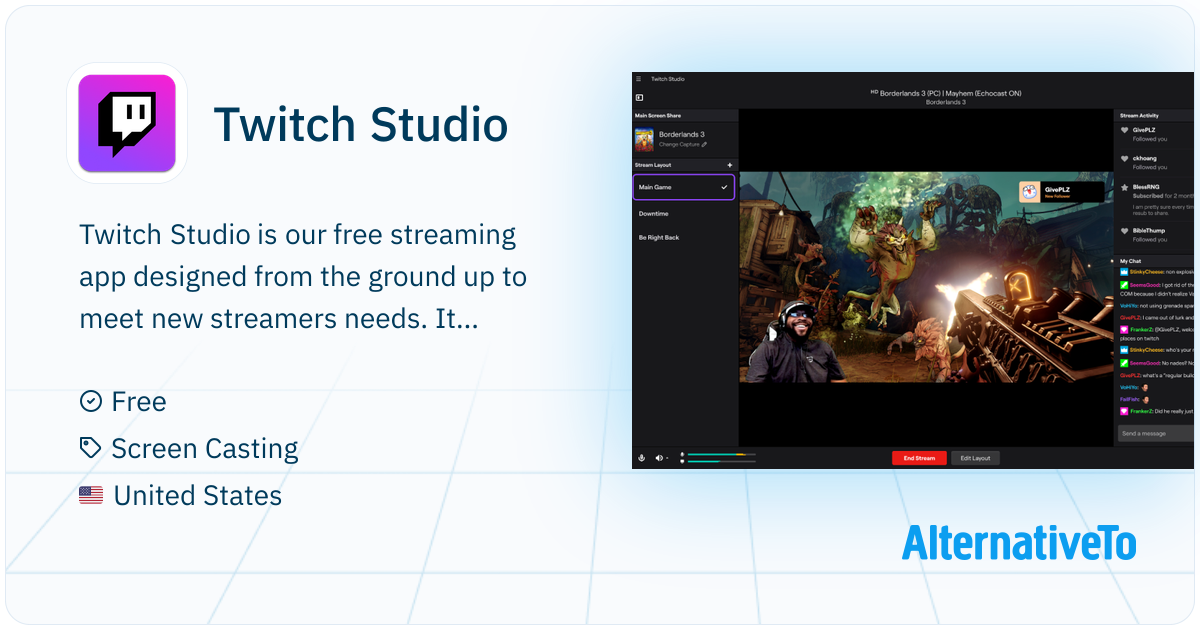Click GivePLZ follow entry in Stream Activity
Screen dimensions: 1200x630
coord(1155,134)
